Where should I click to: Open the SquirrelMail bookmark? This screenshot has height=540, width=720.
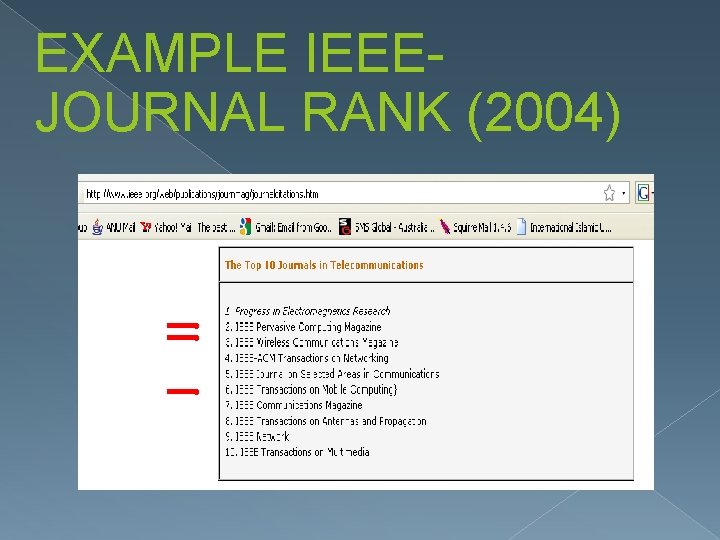(475, 227)
